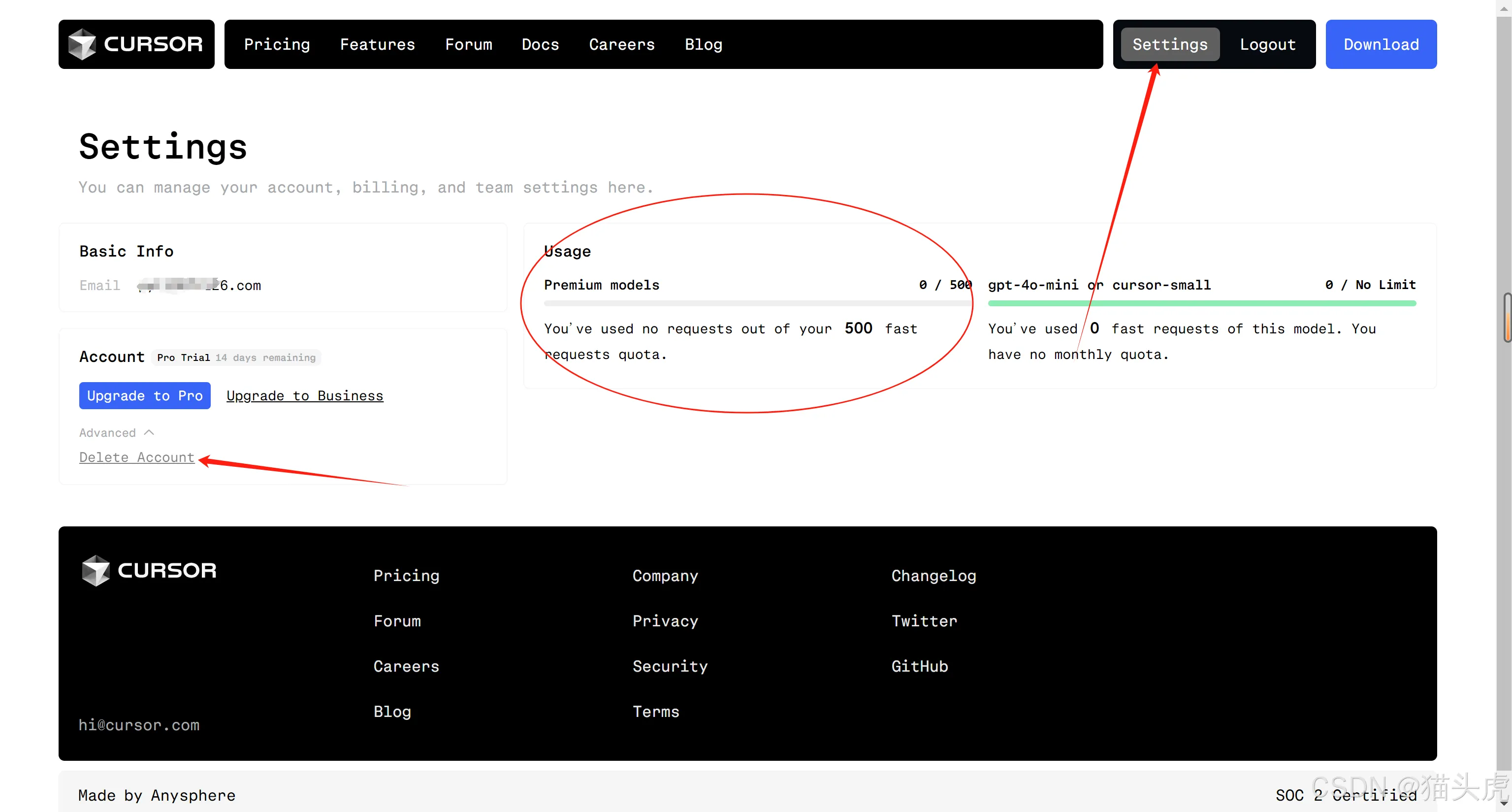This screenshot has height=812, width=1512.
Task: Open the Docs navigation item
Action: [540, 45]
